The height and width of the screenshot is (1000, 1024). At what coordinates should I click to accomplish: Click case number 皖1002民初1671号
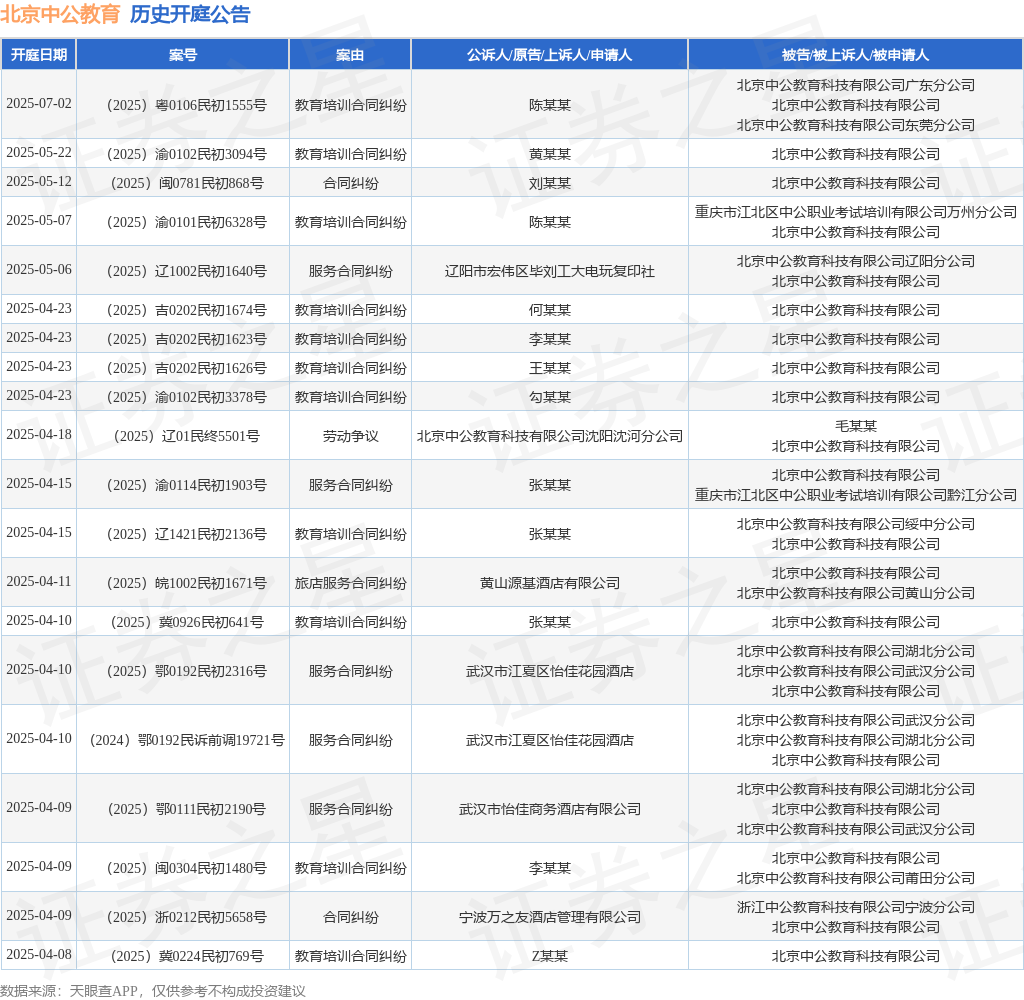pyautogui.click(x=187, y=583)
